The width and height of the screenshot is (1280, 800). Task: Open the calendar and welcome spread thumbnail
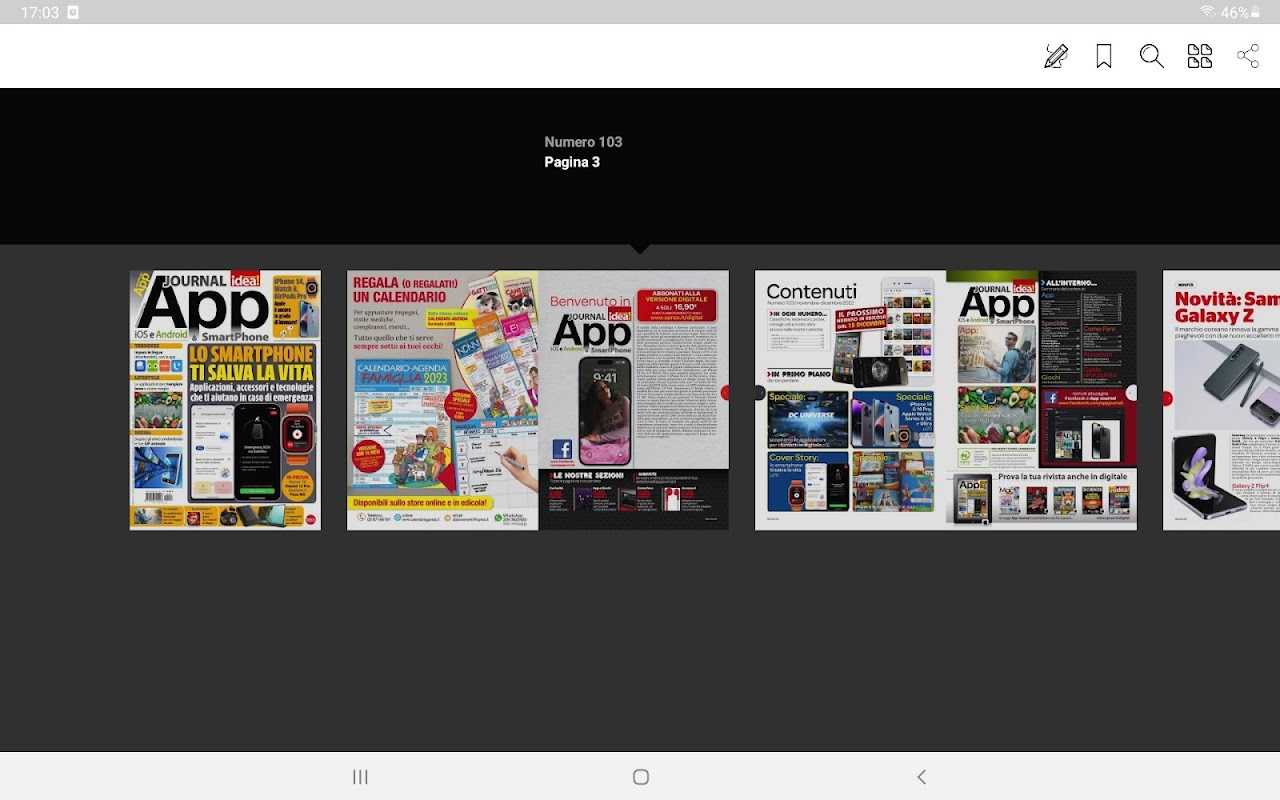pyautogui.click(x=538, y=400)
